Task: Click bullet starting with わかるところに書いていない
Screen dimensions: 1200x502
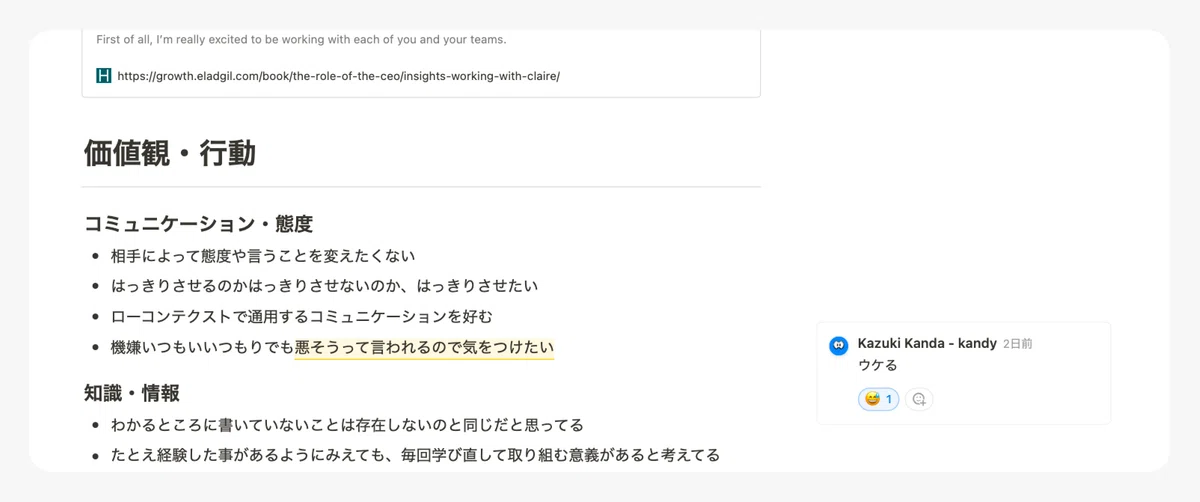Action: pos(347,425)
